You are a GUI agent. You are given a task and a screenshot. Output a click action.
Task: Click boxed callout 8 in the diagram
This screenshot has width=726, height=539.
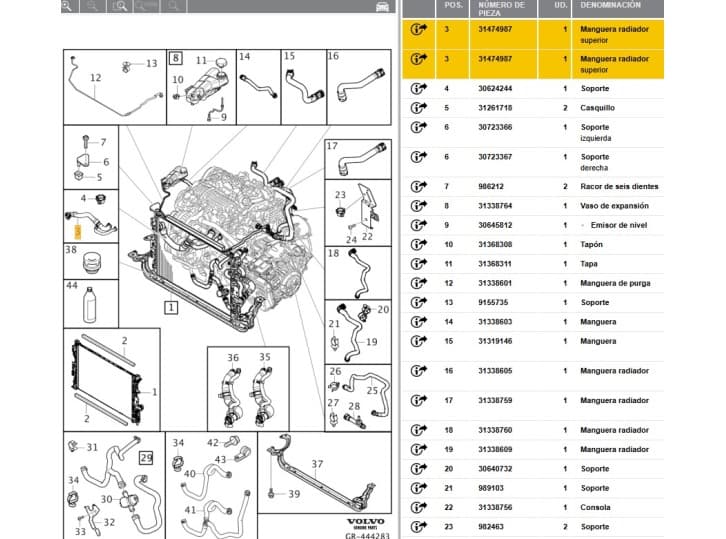pos(175,58)
